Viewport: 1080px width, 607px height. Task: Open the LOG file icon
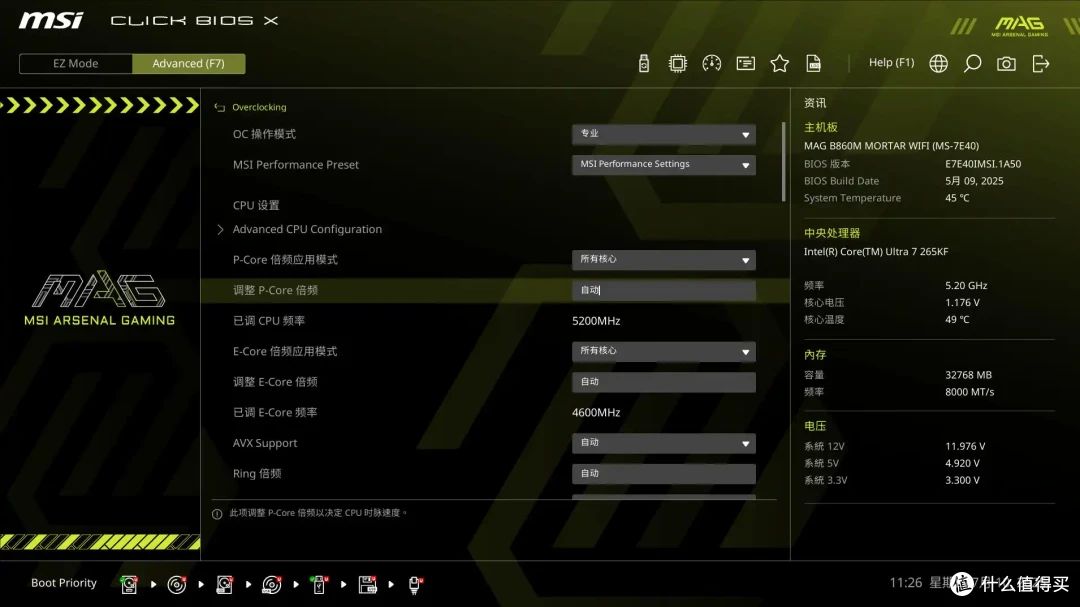[x=813, y=63]
